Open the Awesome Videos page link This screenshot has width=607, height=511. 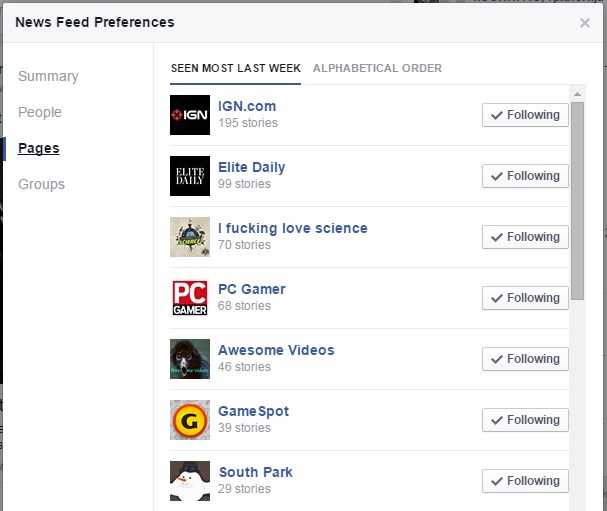(276, 350)
